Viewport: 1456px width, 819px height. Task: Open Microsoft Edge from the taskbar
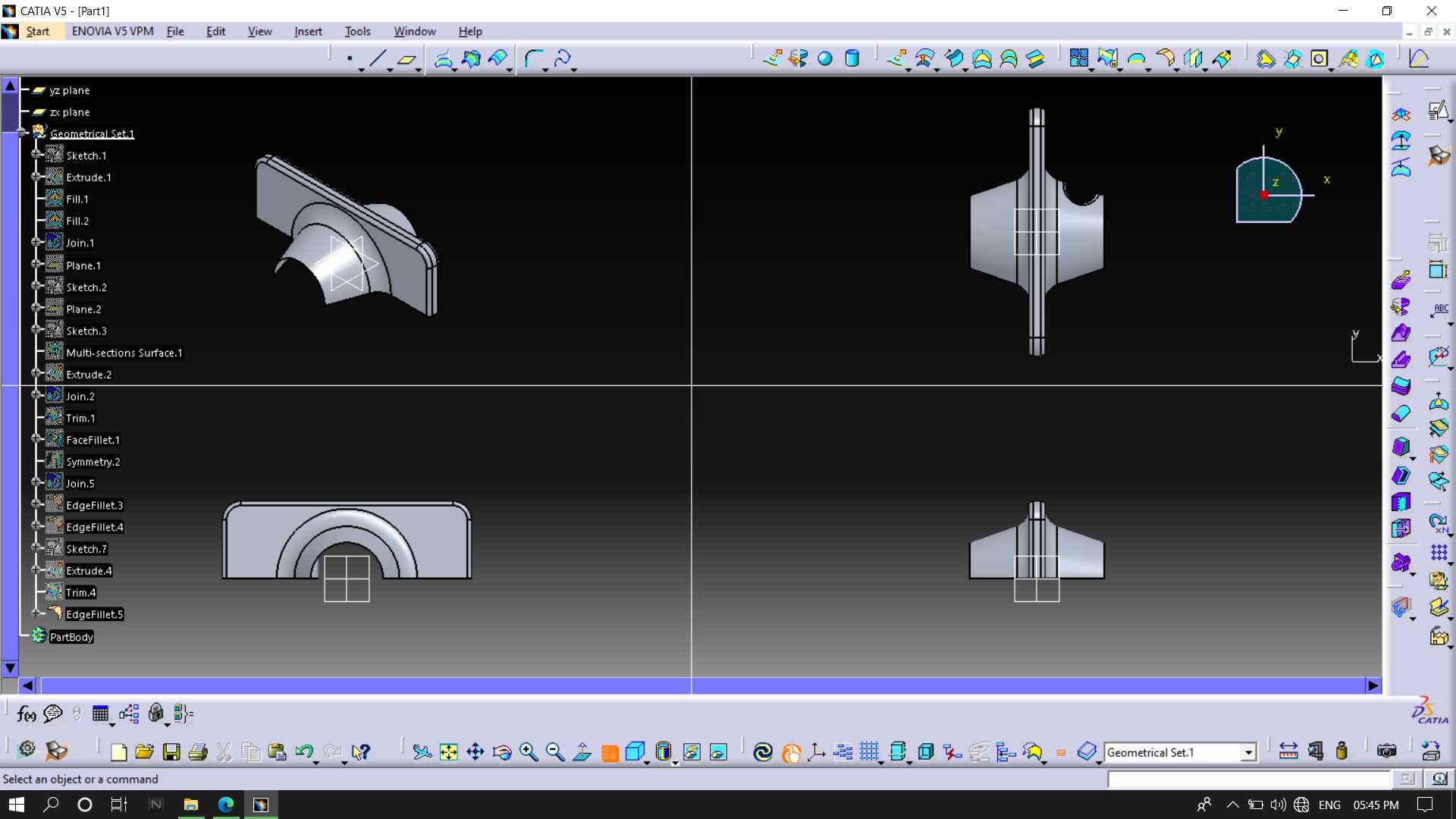click(x=226, y=805)
